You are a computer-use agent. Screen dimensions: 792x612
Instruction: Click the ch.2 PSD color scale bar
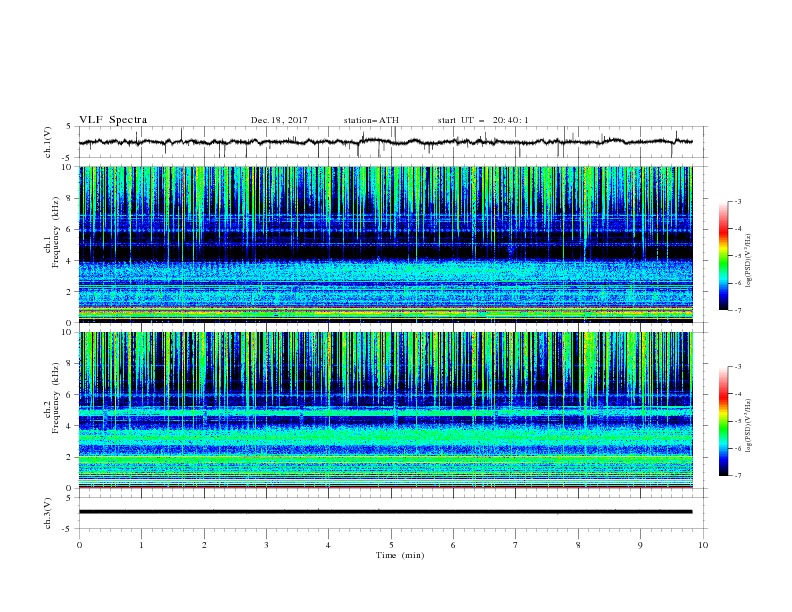click(723, 421)
